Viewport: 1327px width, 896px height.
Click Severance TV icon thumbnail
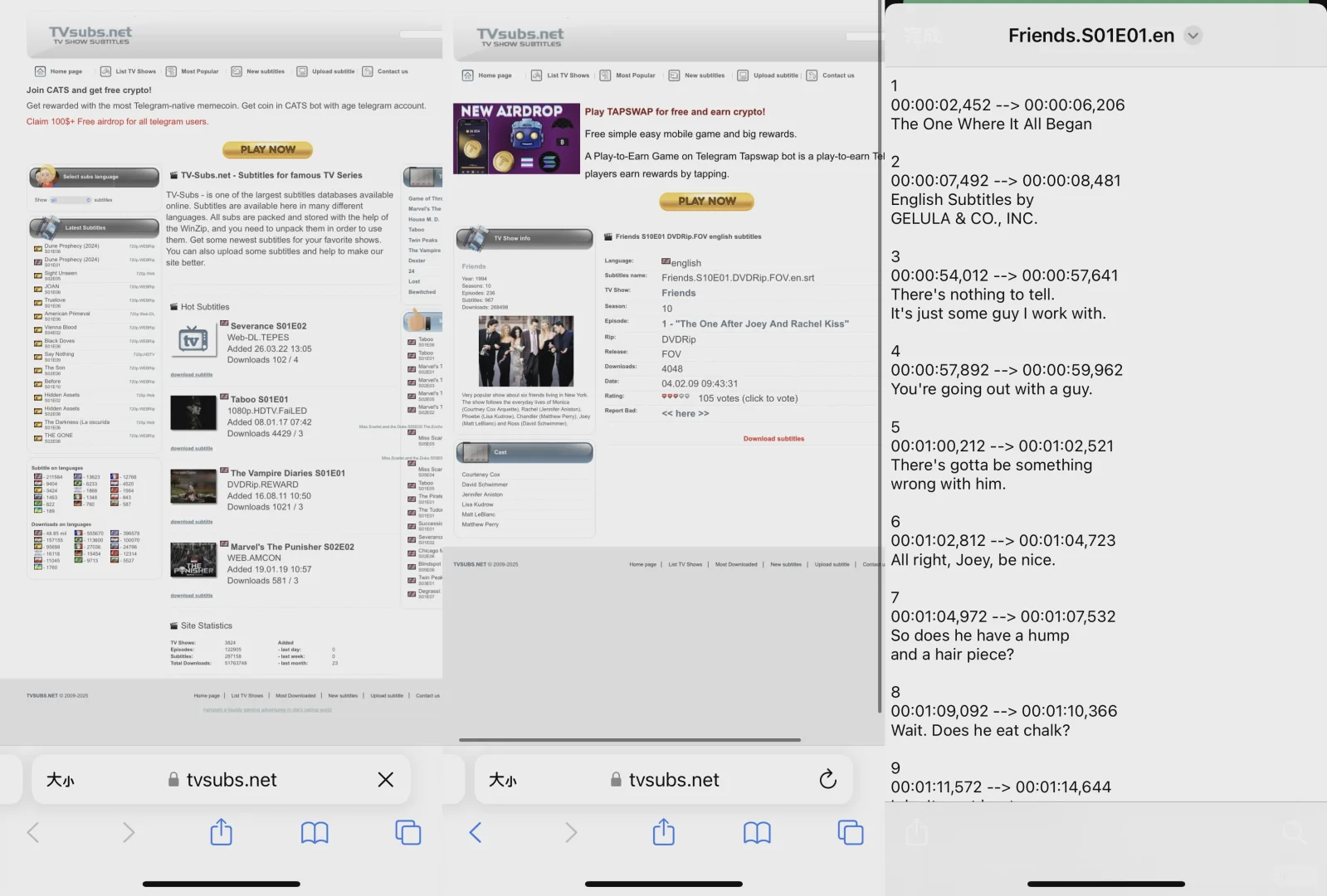193,341
